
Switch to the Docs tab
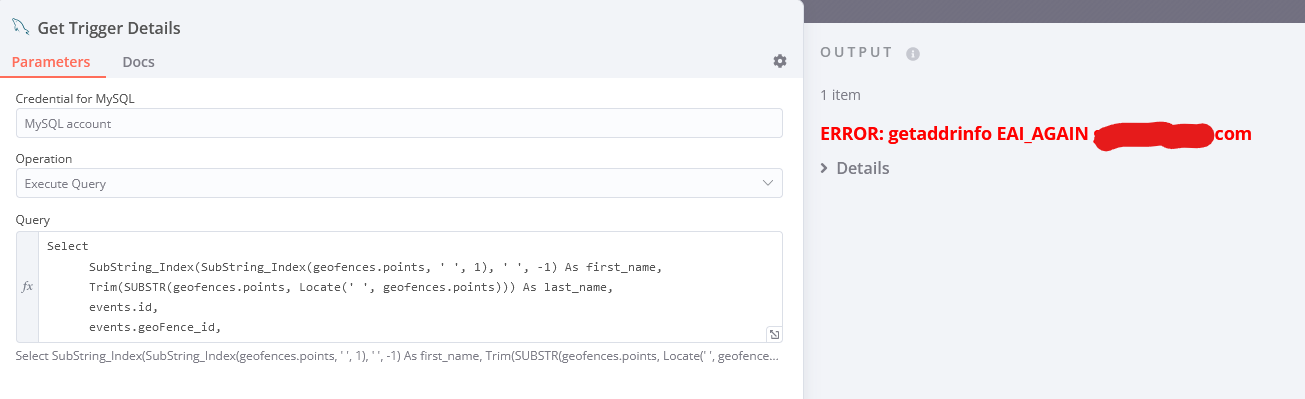[x=138, y=62]
